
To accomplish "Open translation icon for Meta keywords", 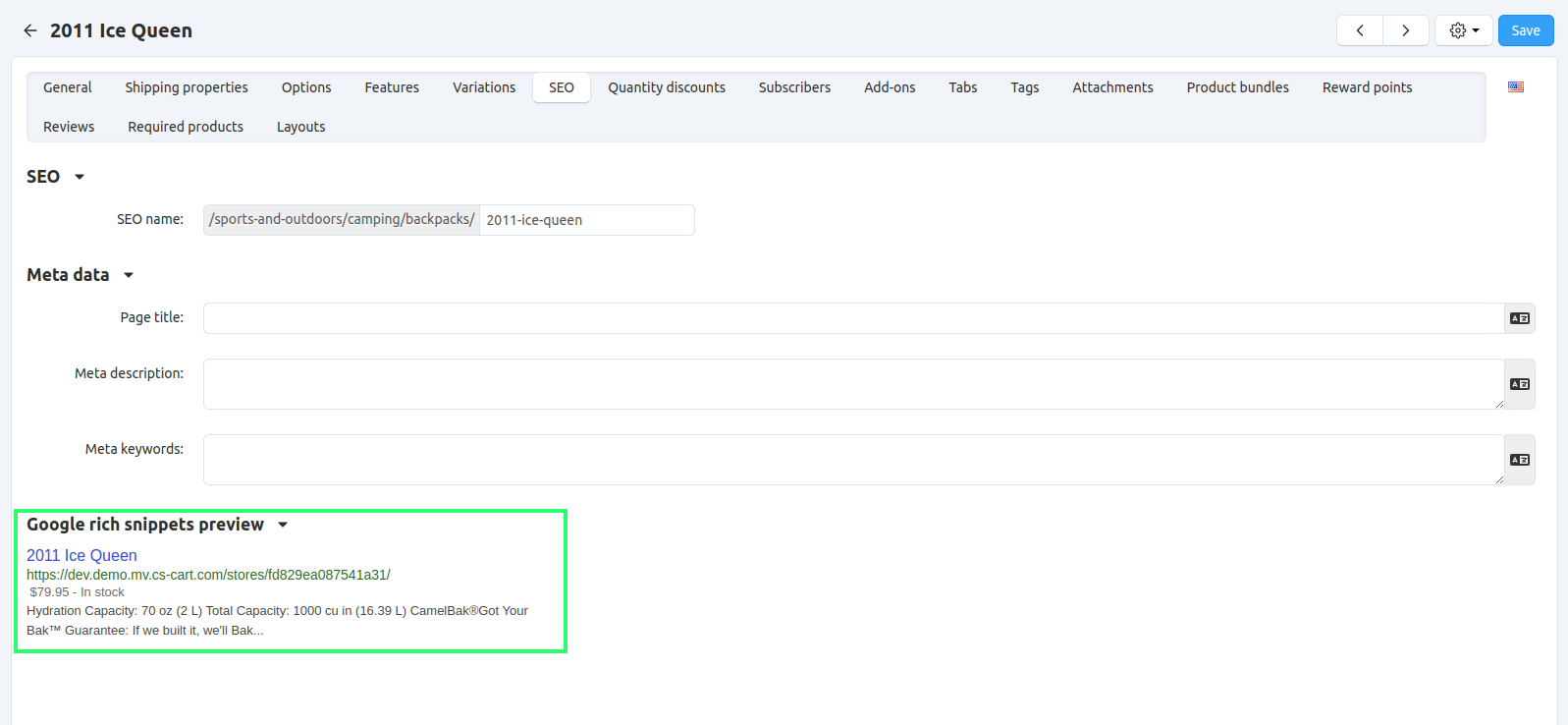I will (x=1520, y=460).
